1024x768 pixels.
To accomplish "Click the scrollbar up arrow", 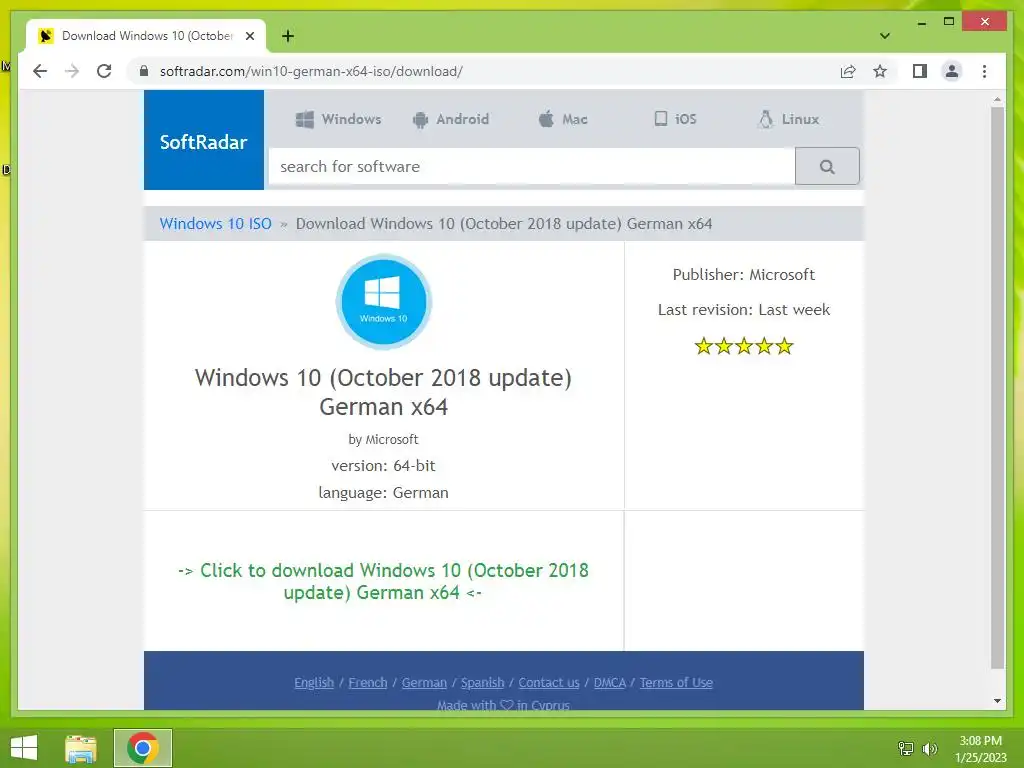I will click(x=997, y=100).
